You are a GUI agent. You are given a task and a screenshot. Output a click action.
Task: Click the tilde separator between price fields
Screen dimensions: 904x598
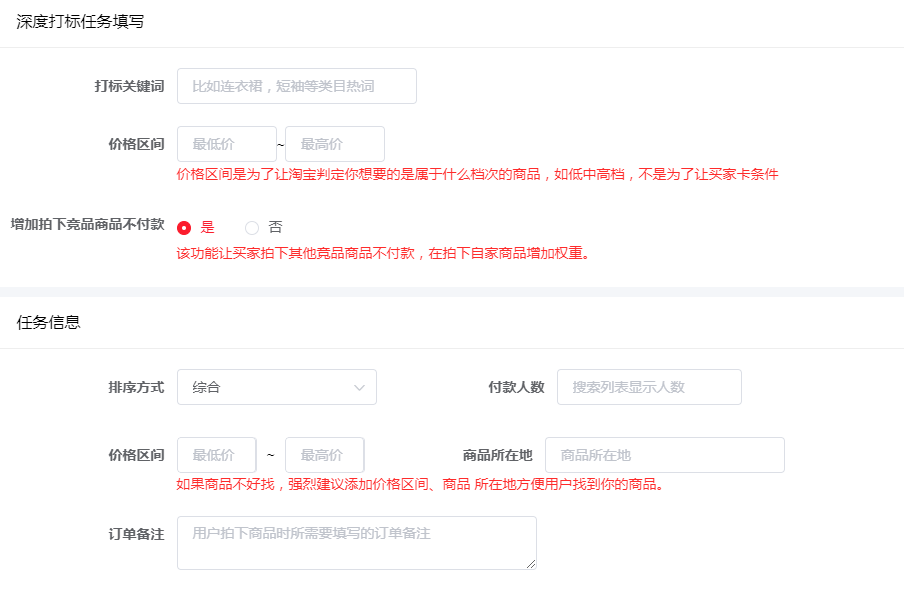tap(281, 144)
